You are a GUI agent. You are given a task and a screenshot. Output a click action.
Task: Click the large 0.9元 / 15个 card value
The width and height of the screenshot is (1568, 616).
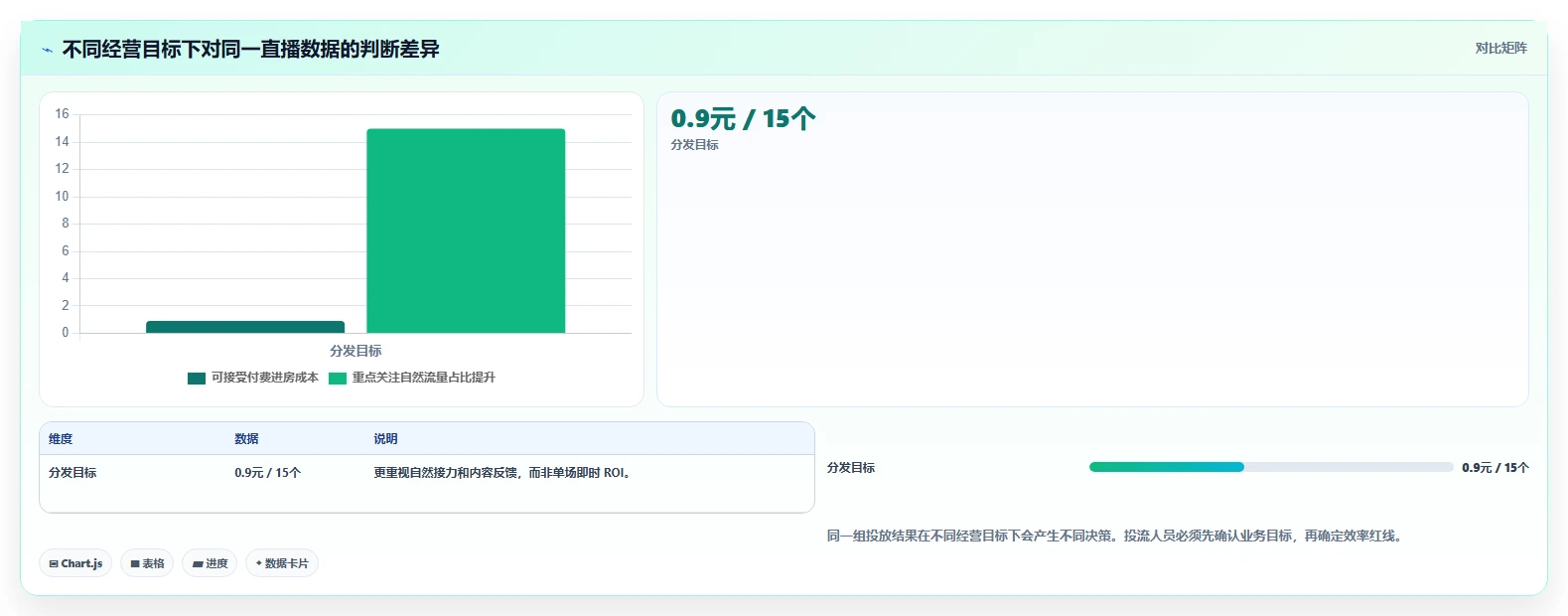coord(743,119)
